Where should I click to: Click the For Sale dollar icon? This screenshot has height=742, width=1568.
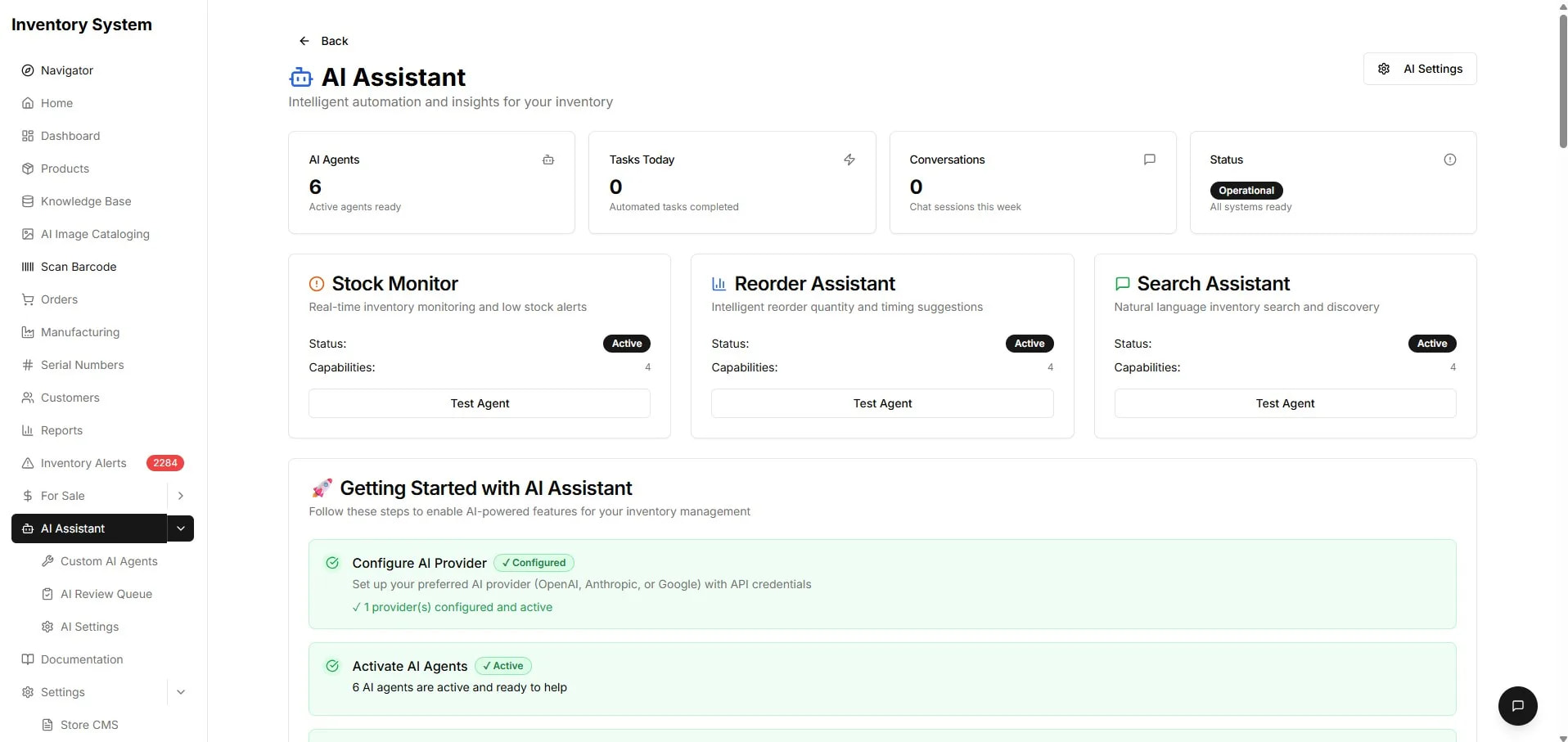(28, 496)
